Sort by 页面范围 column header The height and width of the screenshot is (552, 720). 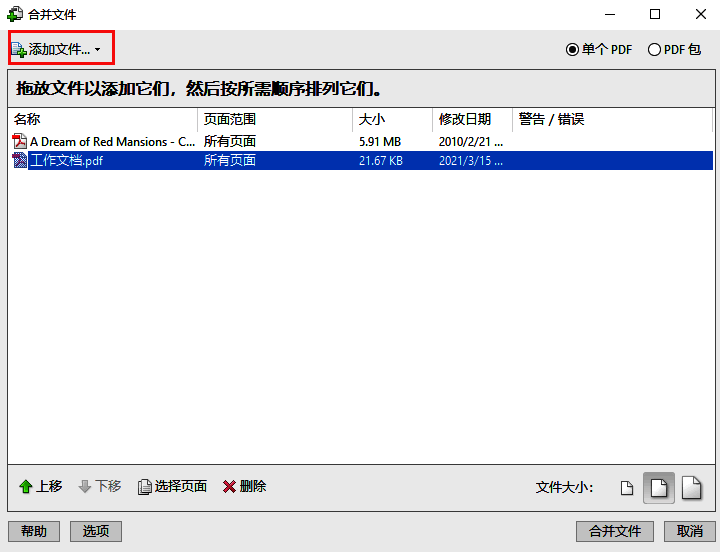click(x=275, y=119)
